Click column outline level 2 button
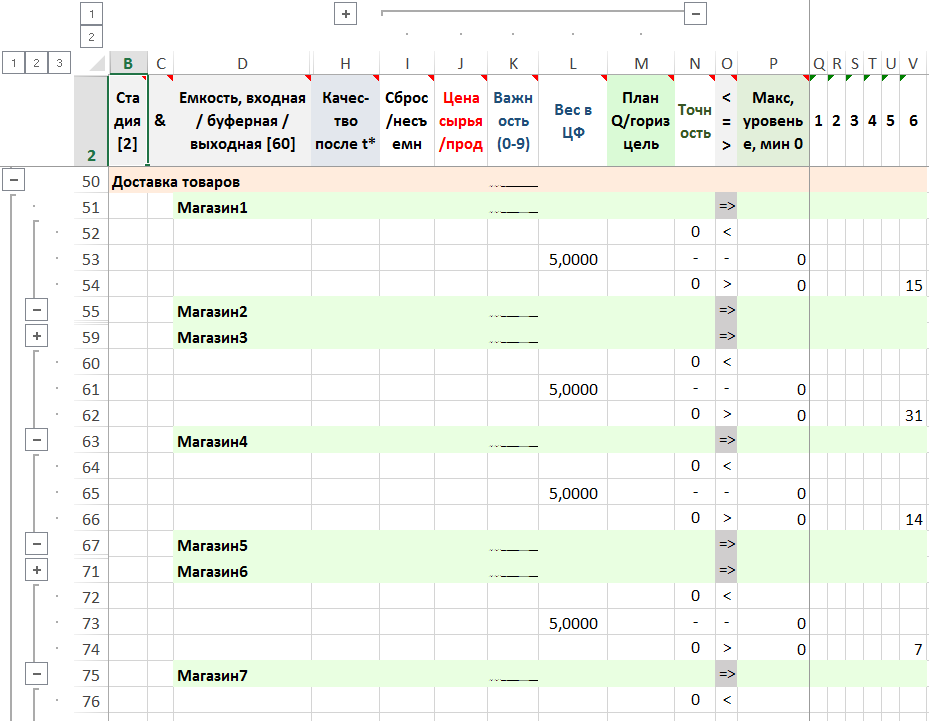Viewport: 929px width, 721px height. [x=90, y=37]
